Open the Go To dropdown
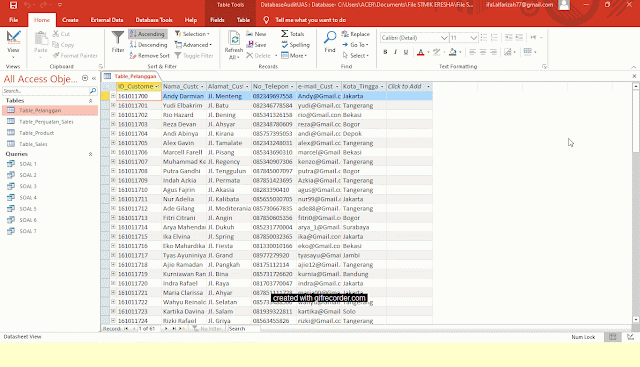The width and height of the screenshot is (640, 367). click(x=356, y=45)
